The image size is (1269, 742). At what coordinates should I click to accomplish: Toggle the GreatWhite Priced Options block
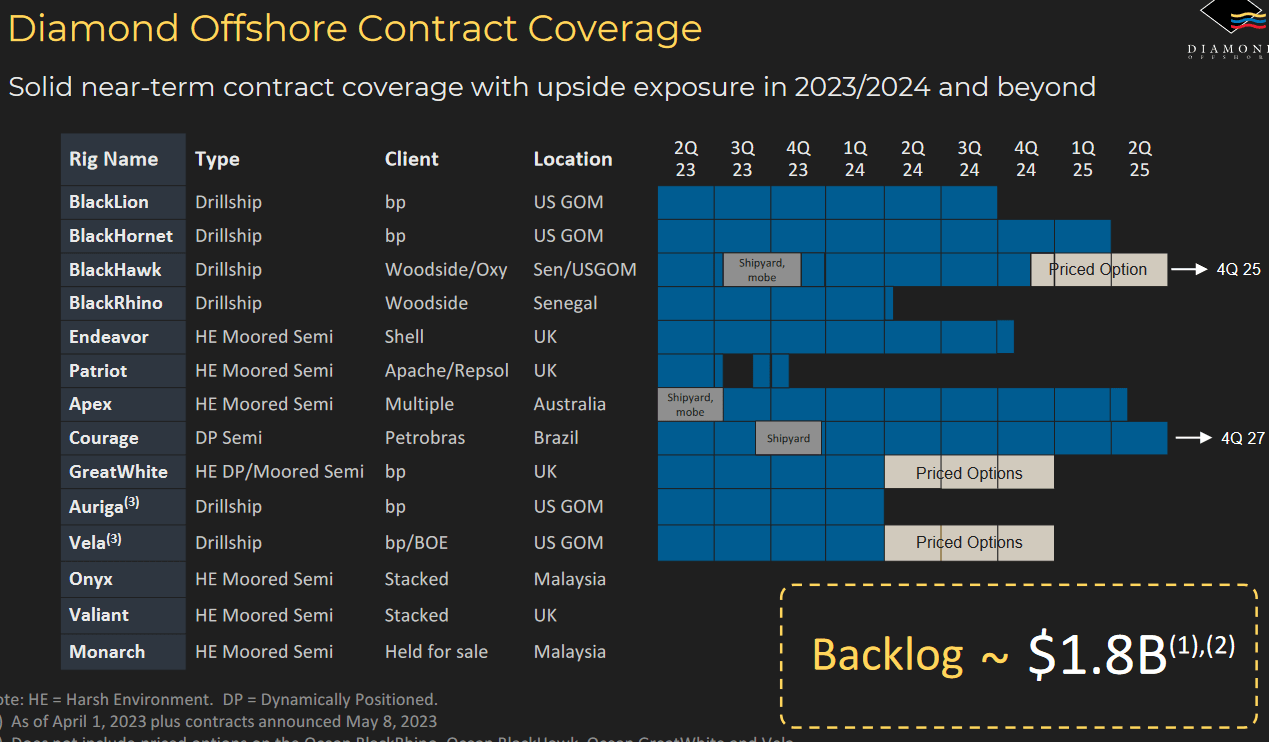[968, 472]
